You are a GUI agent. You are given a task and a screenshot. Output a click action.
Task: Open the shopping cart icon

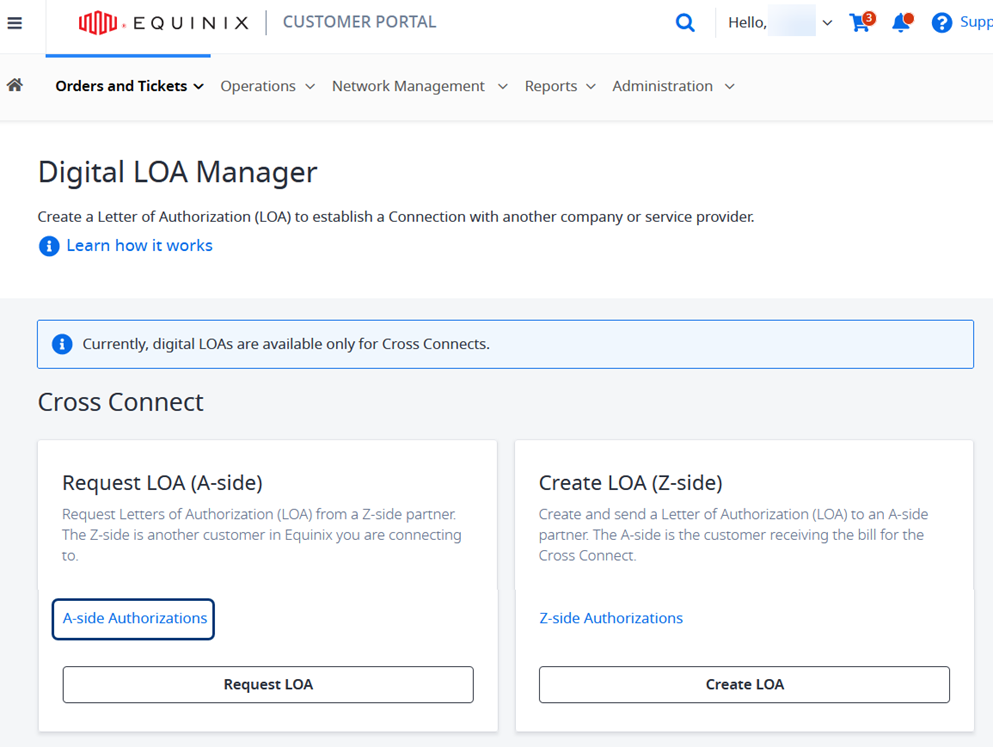pos(859,23)
